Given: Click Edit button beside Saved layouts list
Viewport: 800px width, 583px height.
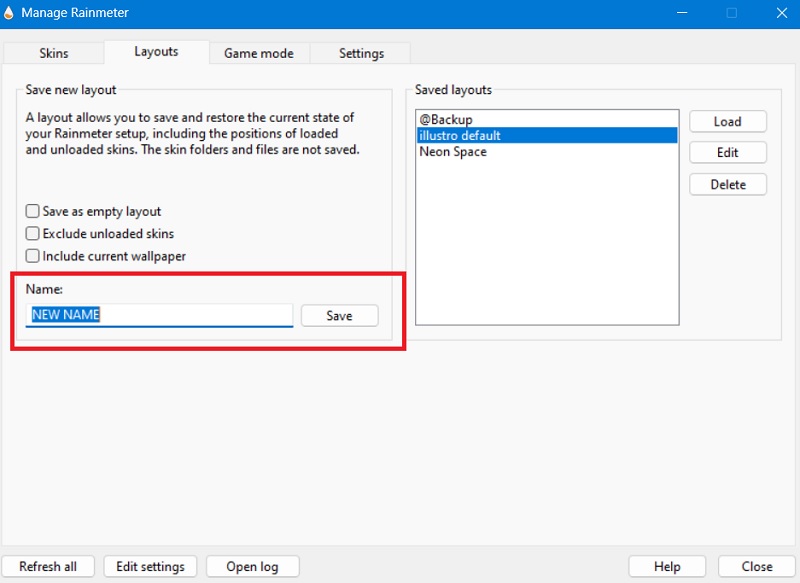Looking at the screenshot, I should [727, 153].
